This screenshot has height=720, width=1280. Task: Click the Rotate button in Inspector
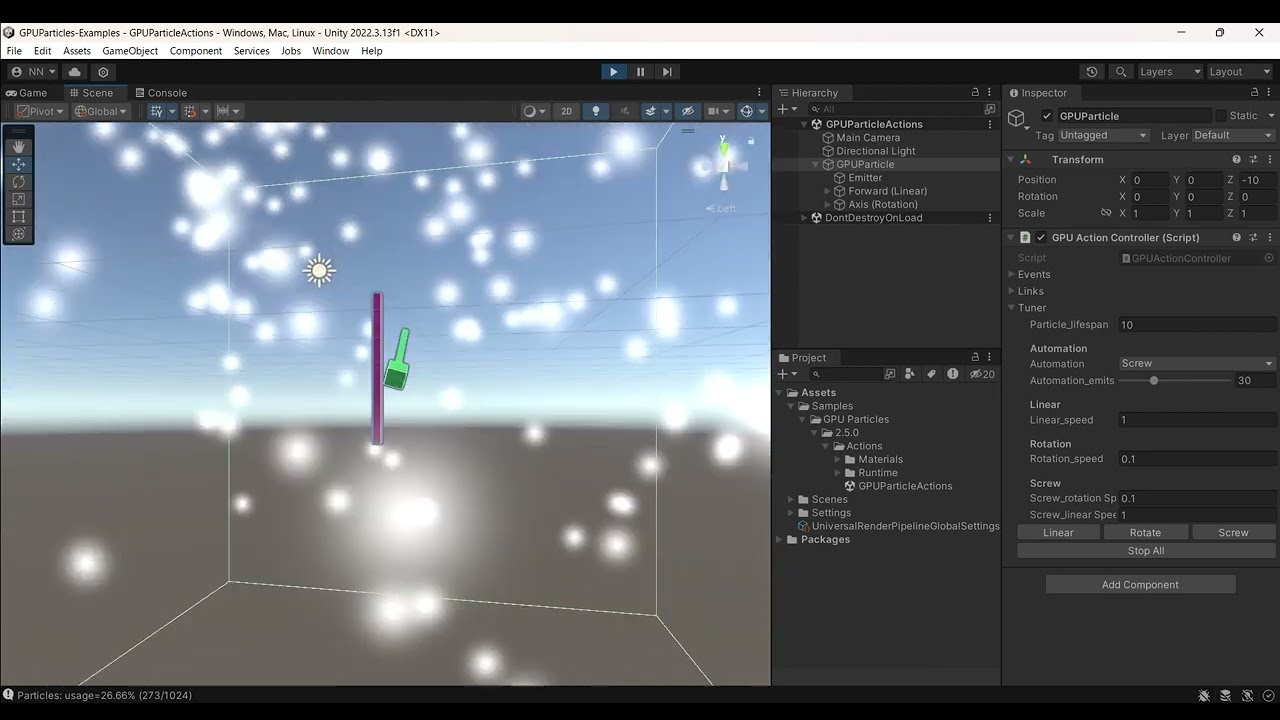point(1145,533)
